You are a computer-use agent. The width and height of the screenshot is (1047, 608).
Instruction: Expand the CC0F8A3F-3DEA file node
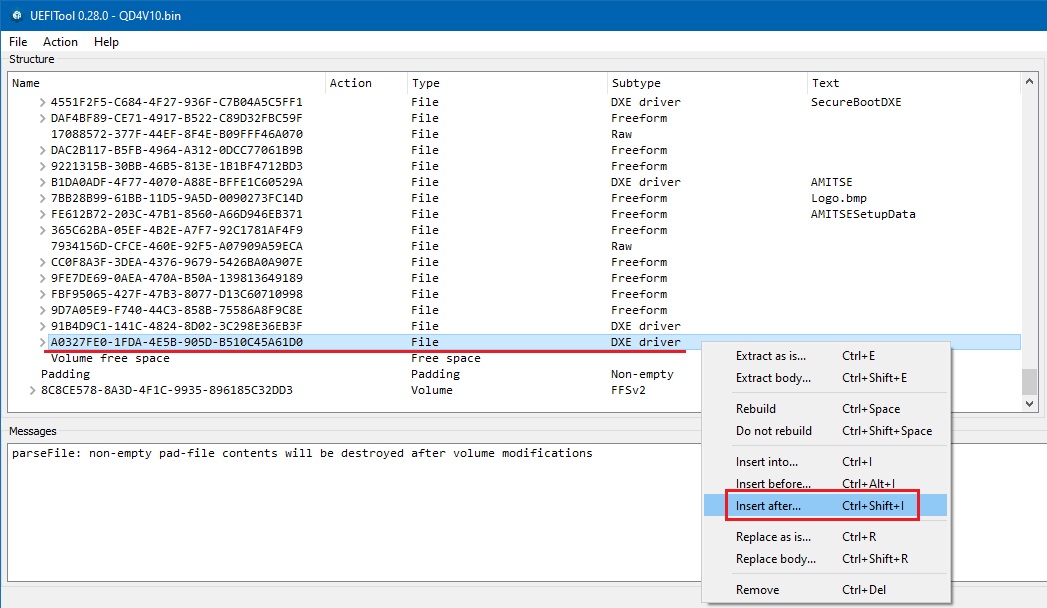click(x=43, y=262)
